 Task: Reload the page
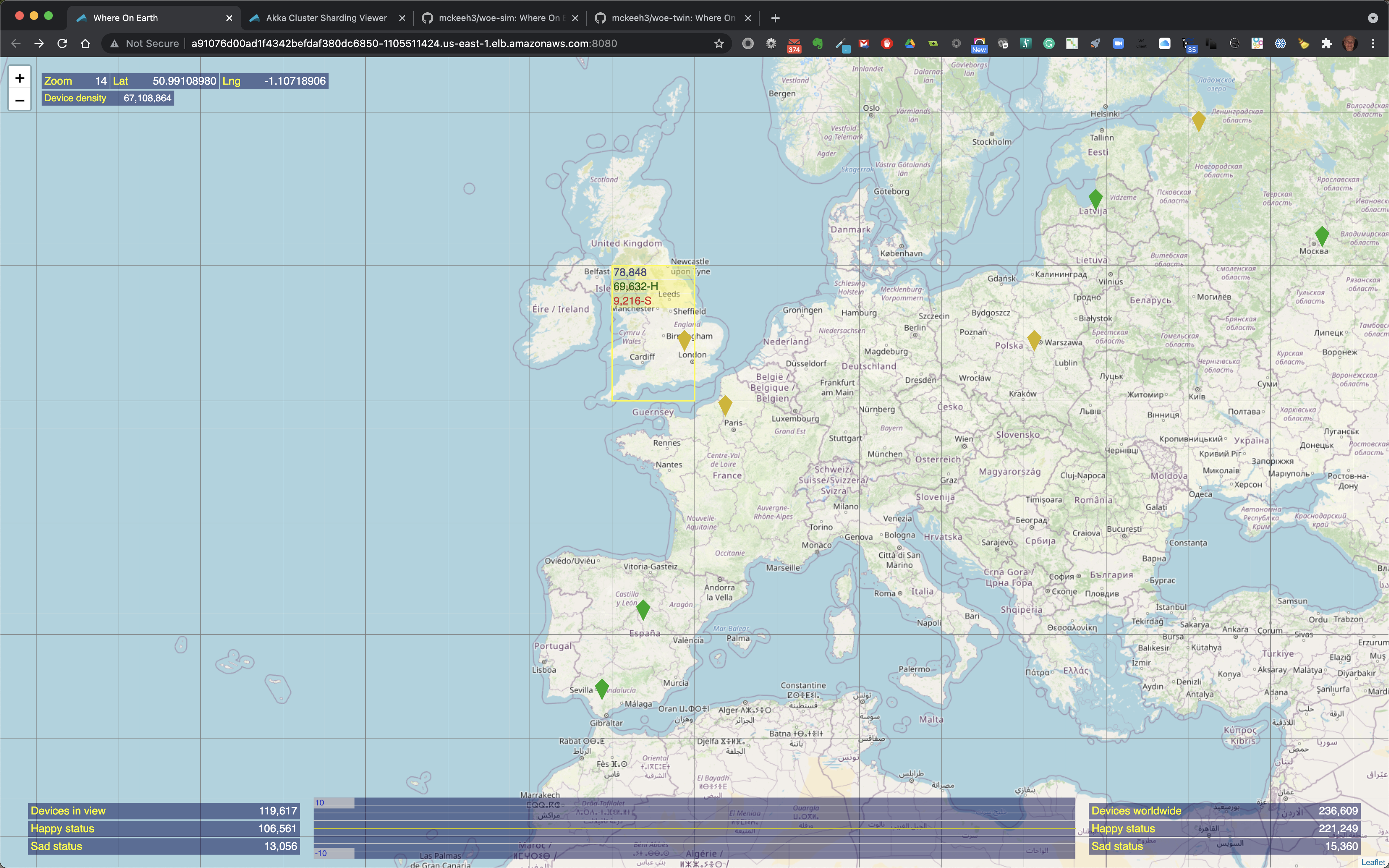click(x=62, y=44)
